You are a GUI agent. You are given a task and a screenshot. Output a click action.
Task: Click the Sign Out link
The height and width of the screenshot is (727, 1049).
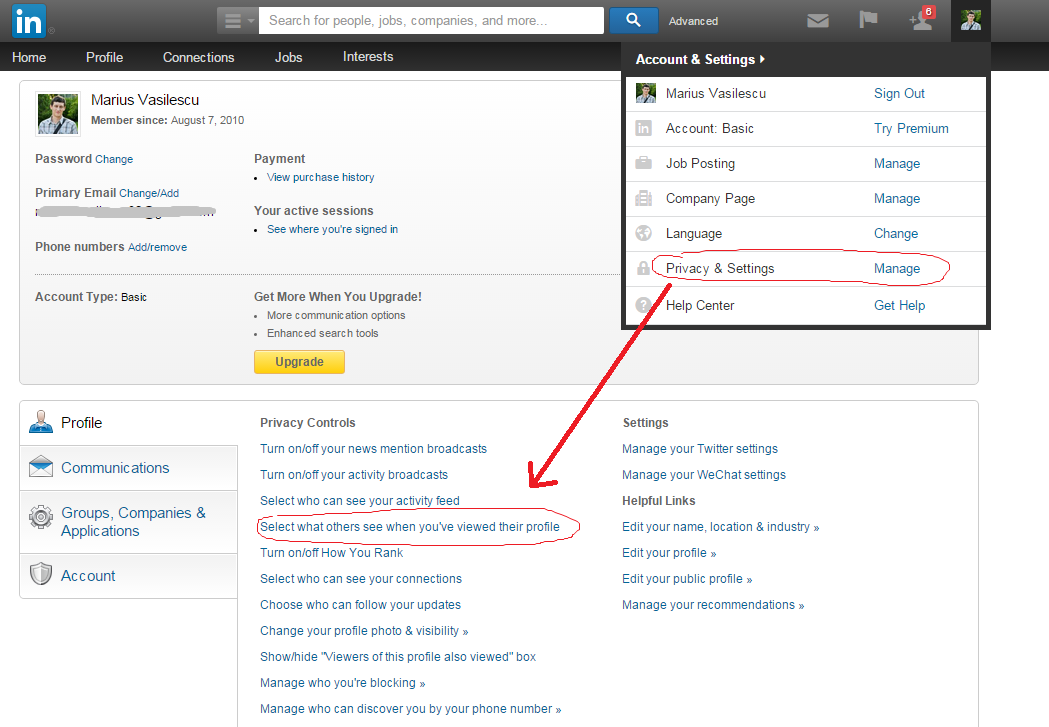[899, 94]
